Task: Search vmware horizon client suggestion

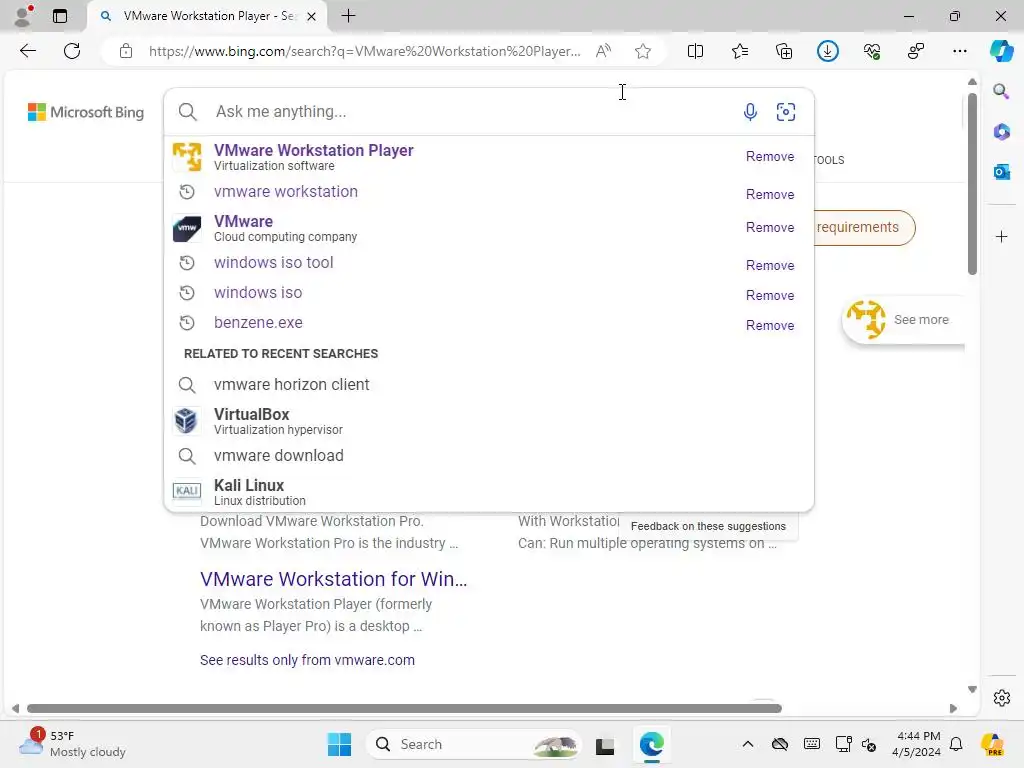Action: tap(291, 385)
